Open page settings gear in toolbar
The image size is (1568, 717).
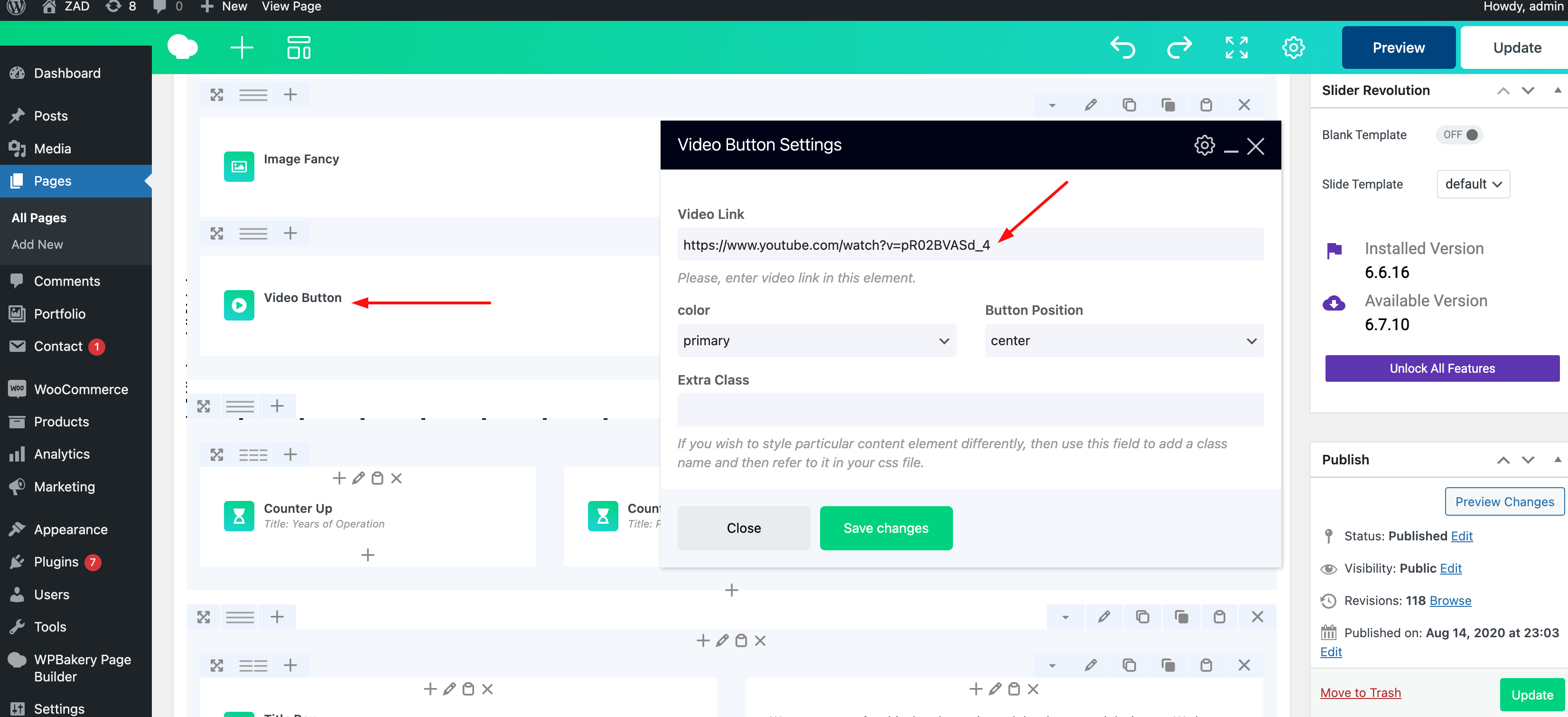(1293, 47)
